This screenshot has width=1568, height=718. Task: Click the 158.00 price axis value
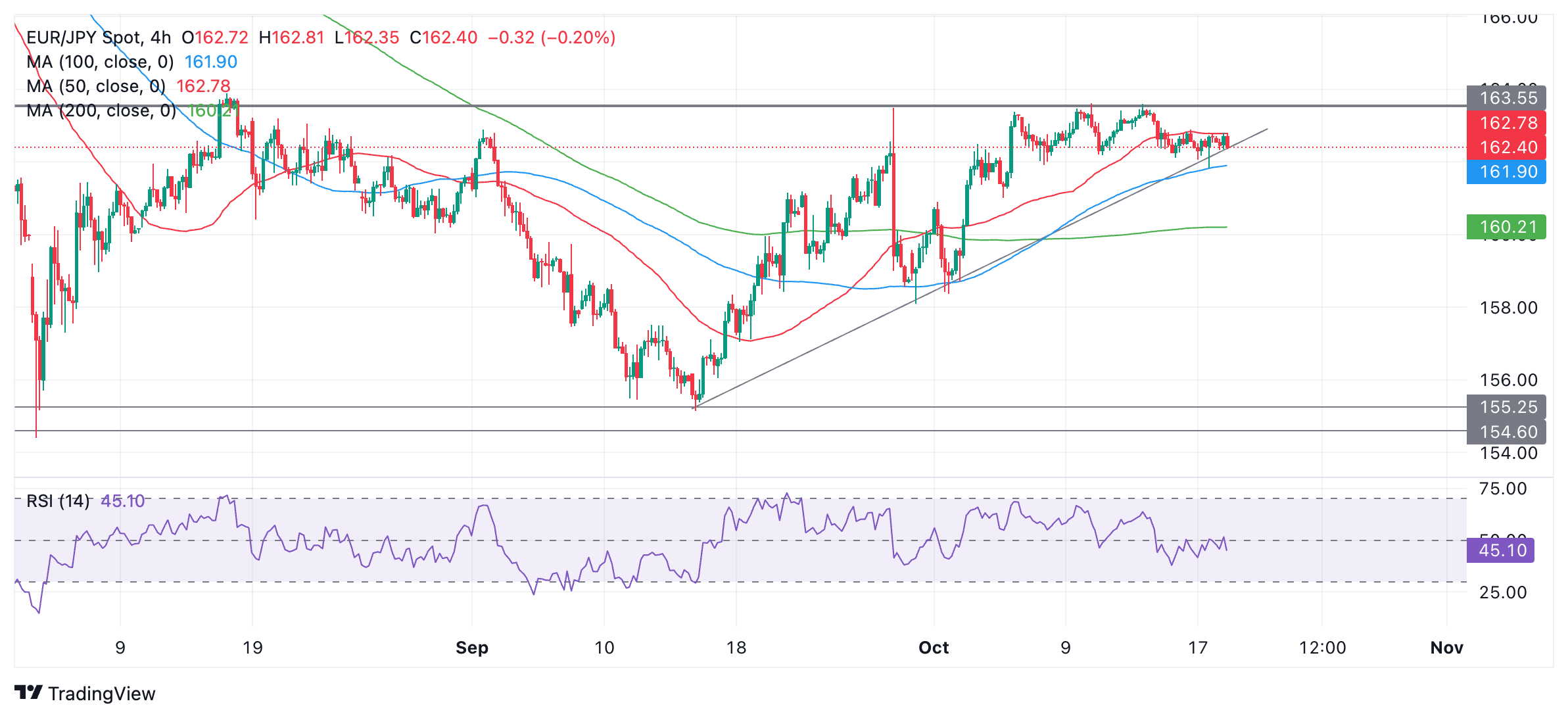1508,308
